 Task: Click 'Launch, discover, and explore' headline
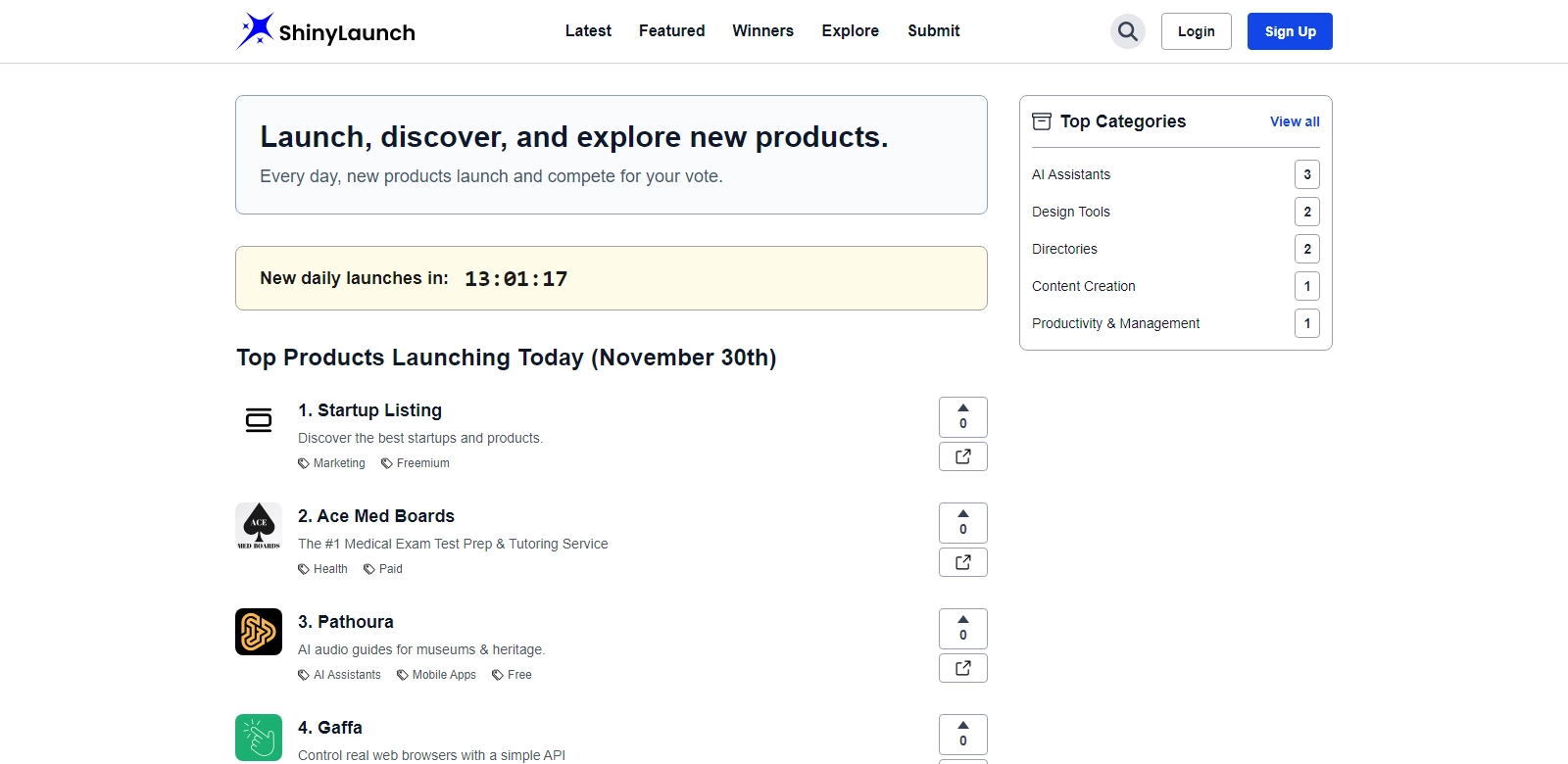(574, 137)
